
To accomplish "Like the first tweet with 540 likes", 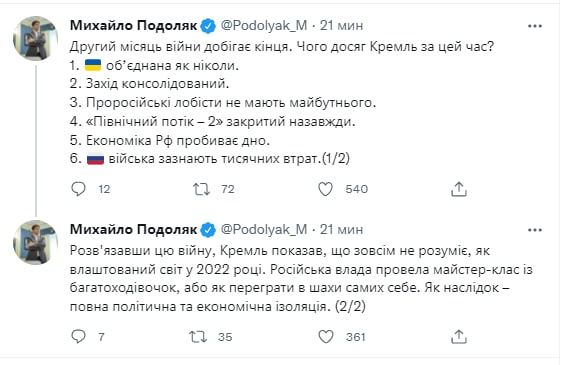I will pyautogui.click(x=326, y=189).
